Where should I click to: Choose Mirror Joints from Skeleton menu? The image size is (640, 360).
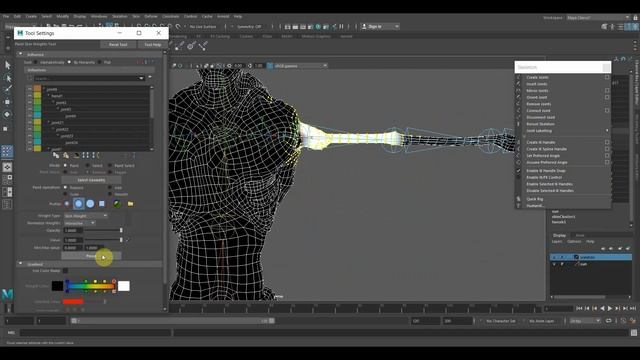click(x=537, y=91)
